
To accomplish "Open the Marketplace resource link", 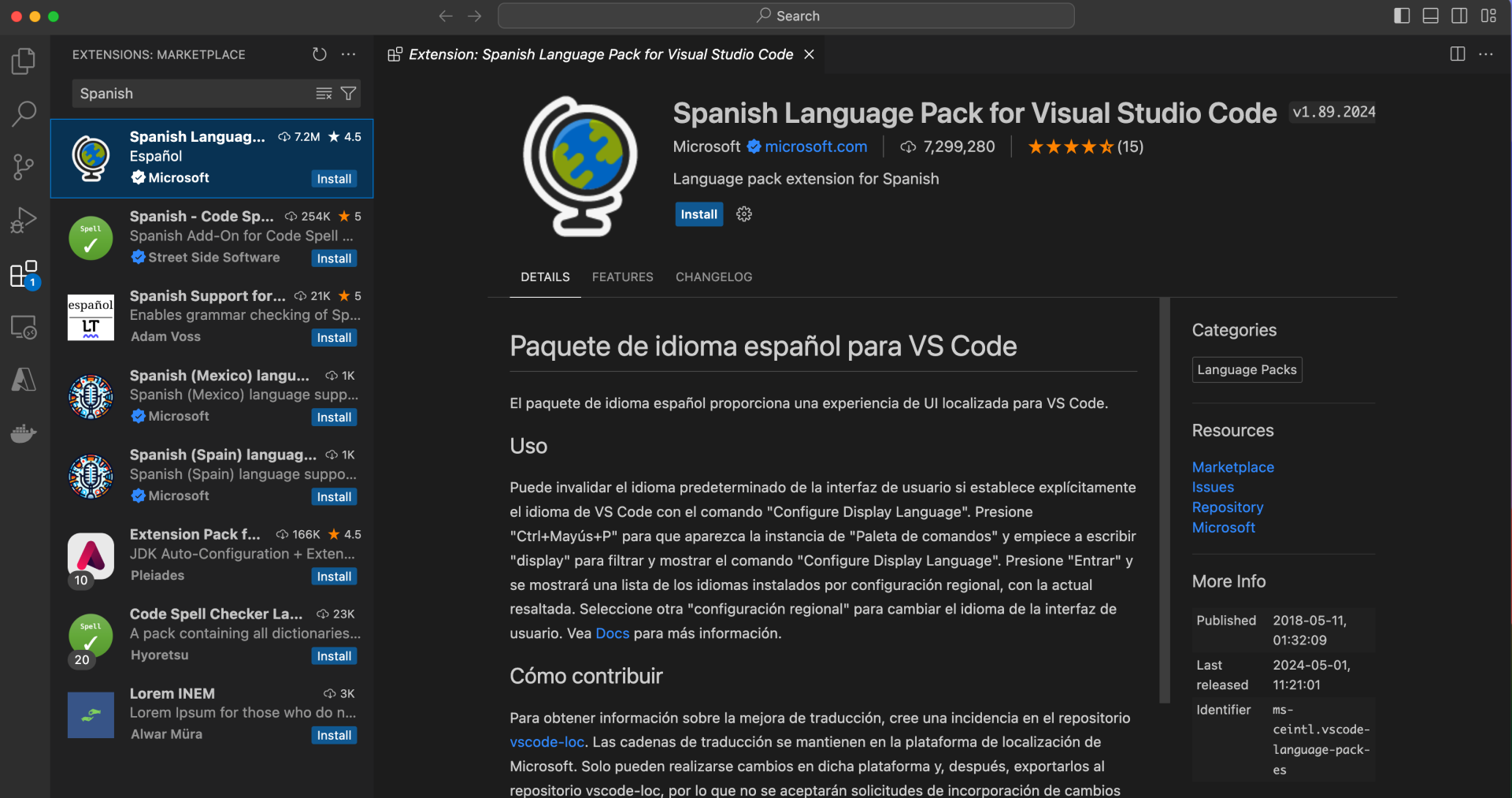I will [1232, 467].
